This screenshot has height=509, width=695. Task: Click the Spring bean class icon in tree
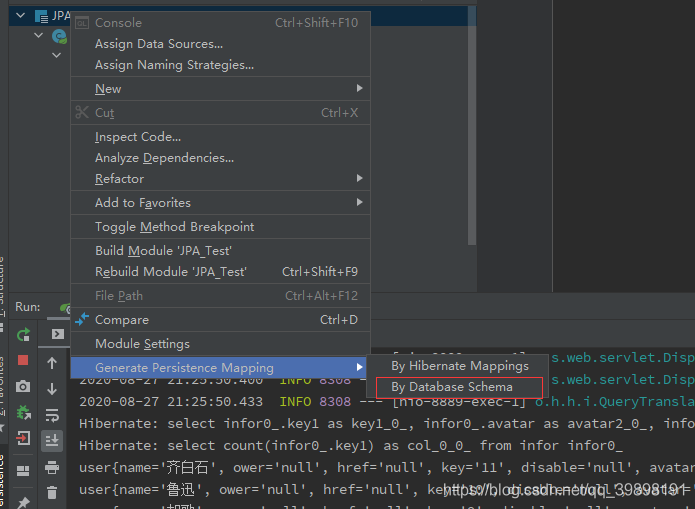pos(59,36)
